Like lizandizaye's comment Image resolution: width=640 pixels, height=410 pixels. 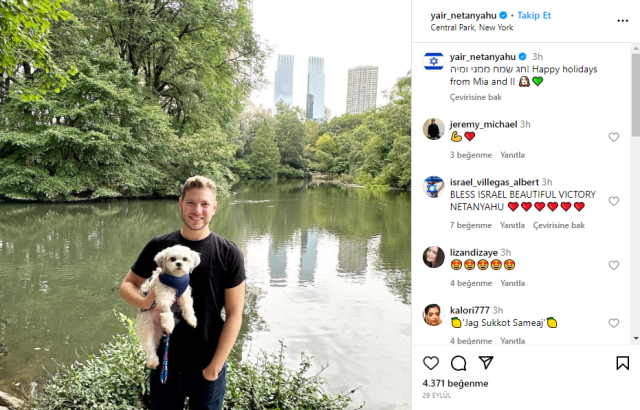(x=613, y=265)
